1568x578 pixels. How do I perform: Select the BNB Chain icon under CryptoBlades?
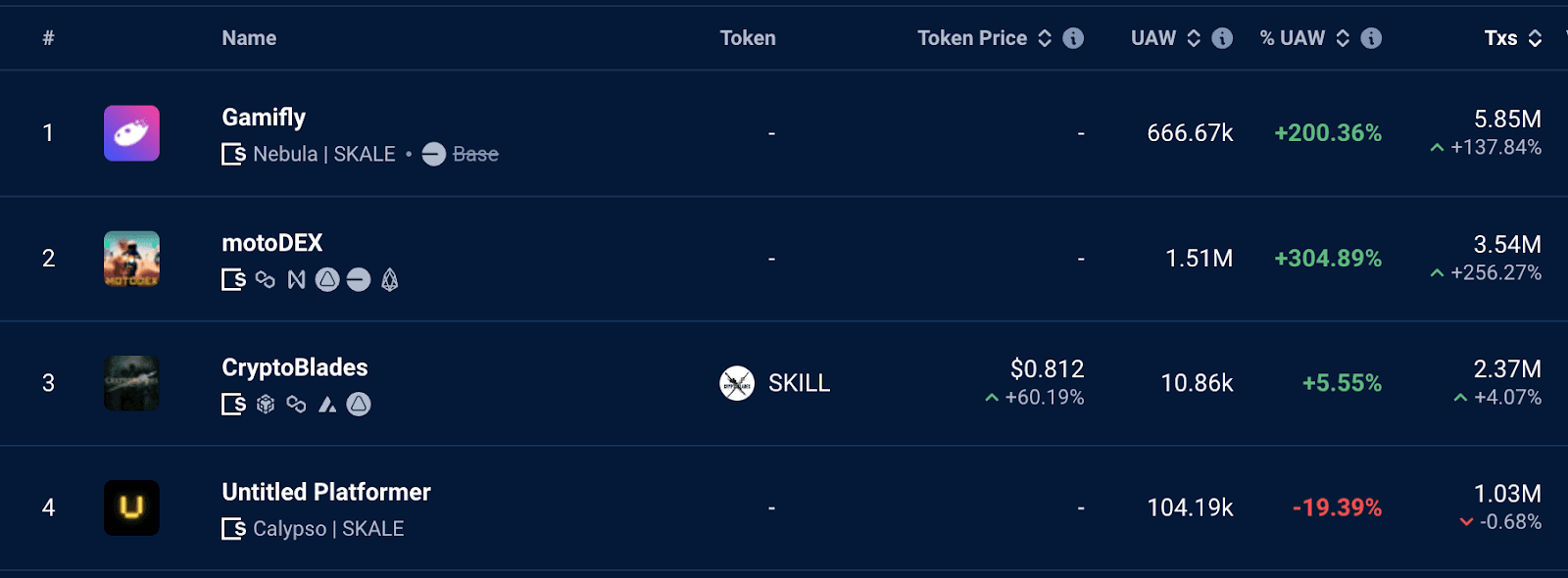coord(266,404)
